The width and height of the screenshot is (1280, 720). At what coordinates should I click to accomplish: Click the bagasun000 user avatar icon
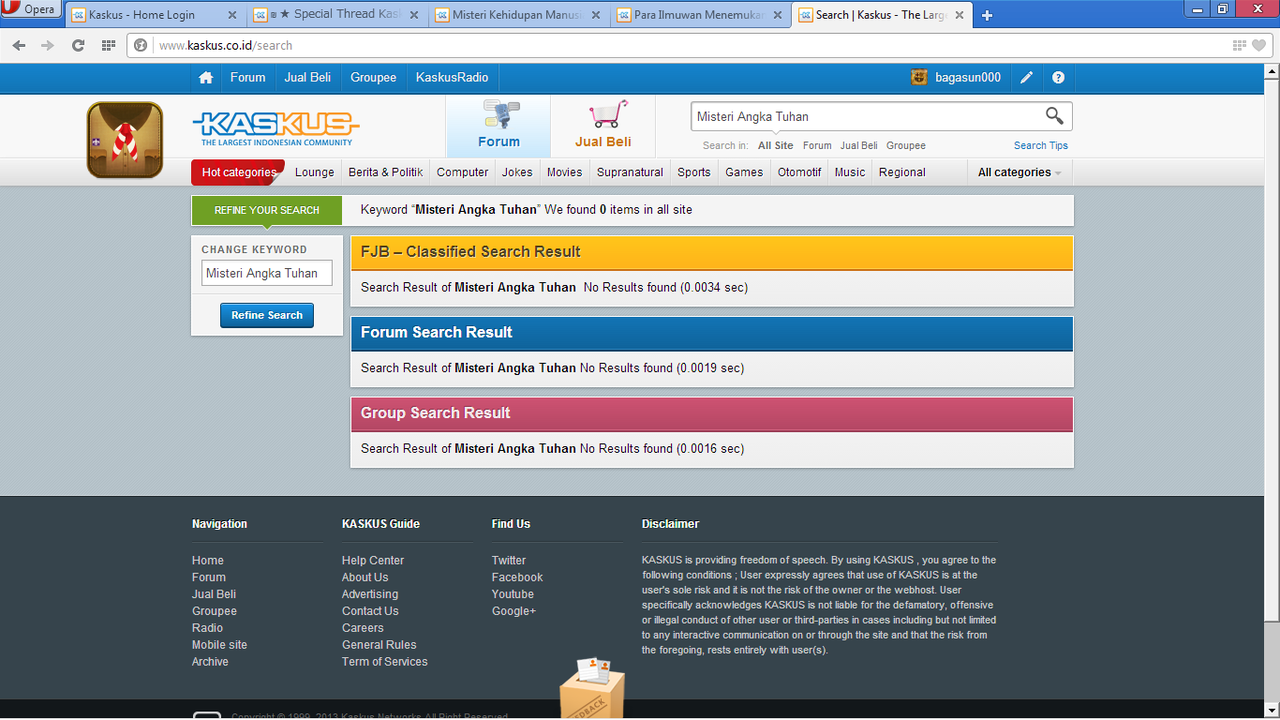point(919,77)
